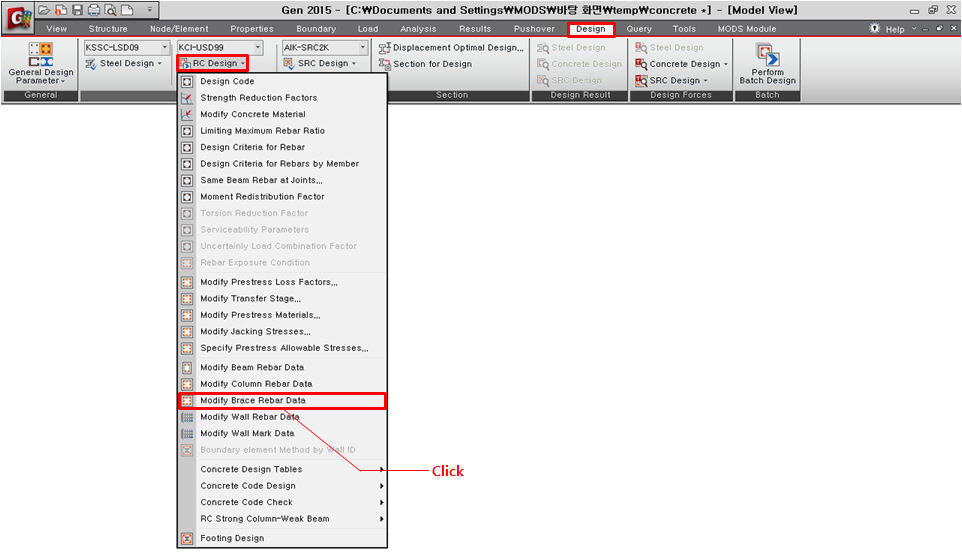962x554 pixels.
Task: Click the Modify Transfer Stage icon
Action: (187, 299)
